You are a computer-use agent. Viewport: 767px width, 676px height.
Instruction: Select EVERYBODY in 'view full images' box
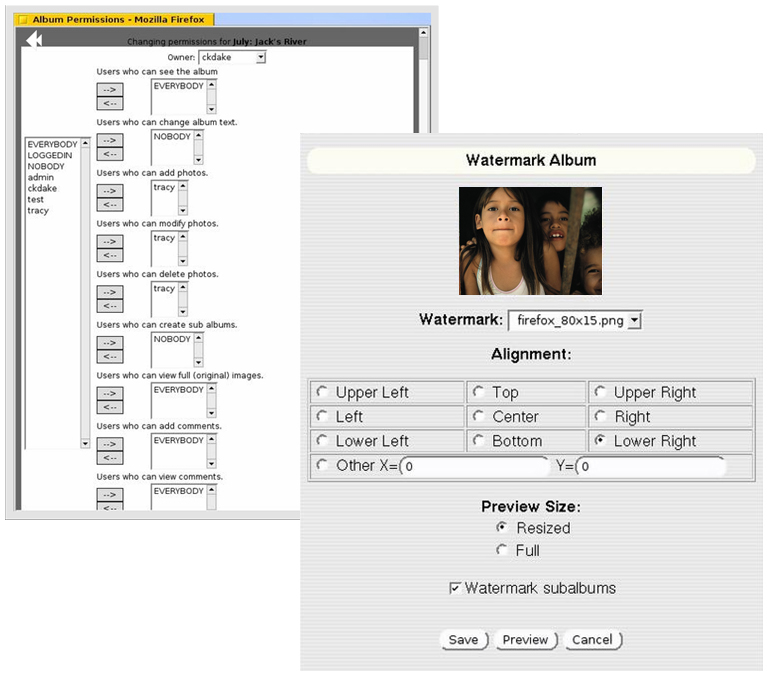179,390
